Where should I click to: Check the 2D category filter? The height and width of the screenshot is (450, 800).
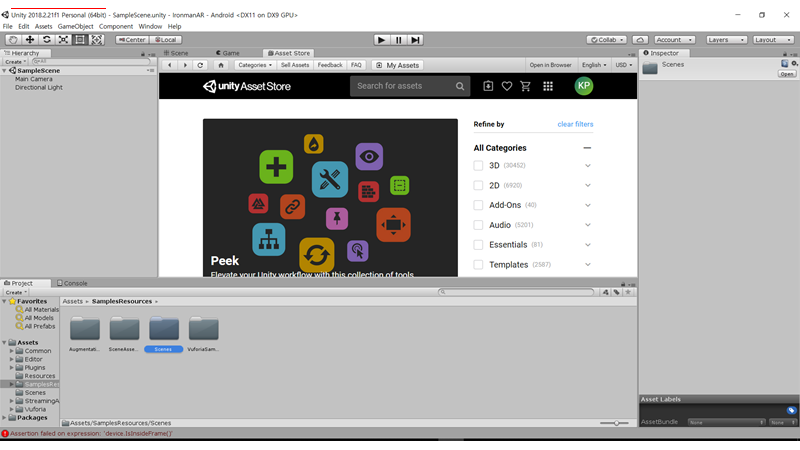[478, 185]
